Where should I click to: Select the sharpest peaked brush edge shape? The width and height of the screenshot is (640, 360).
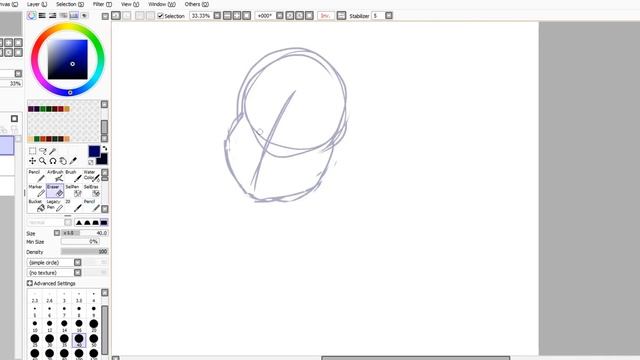79,222
